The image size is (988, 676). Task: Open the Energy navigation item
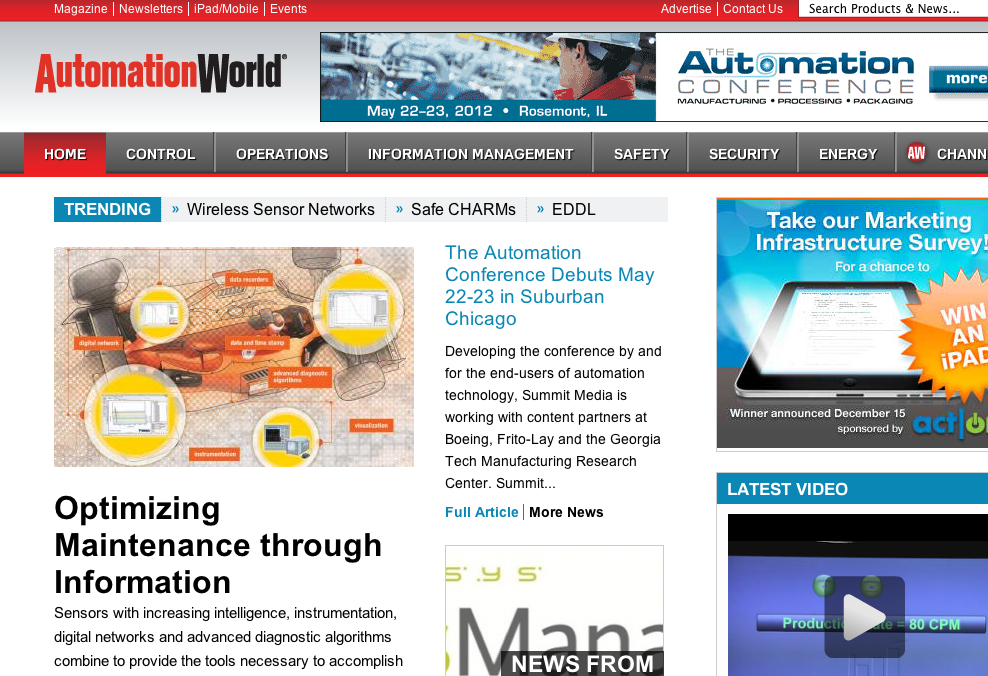click(x=847, y=154)
